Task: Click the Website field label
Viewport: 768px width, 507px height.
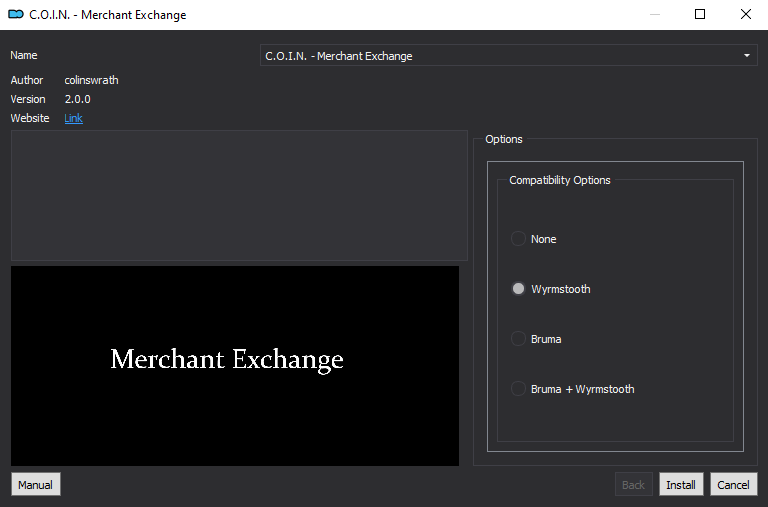Action: pyautogui.click(x=30, y=118)
